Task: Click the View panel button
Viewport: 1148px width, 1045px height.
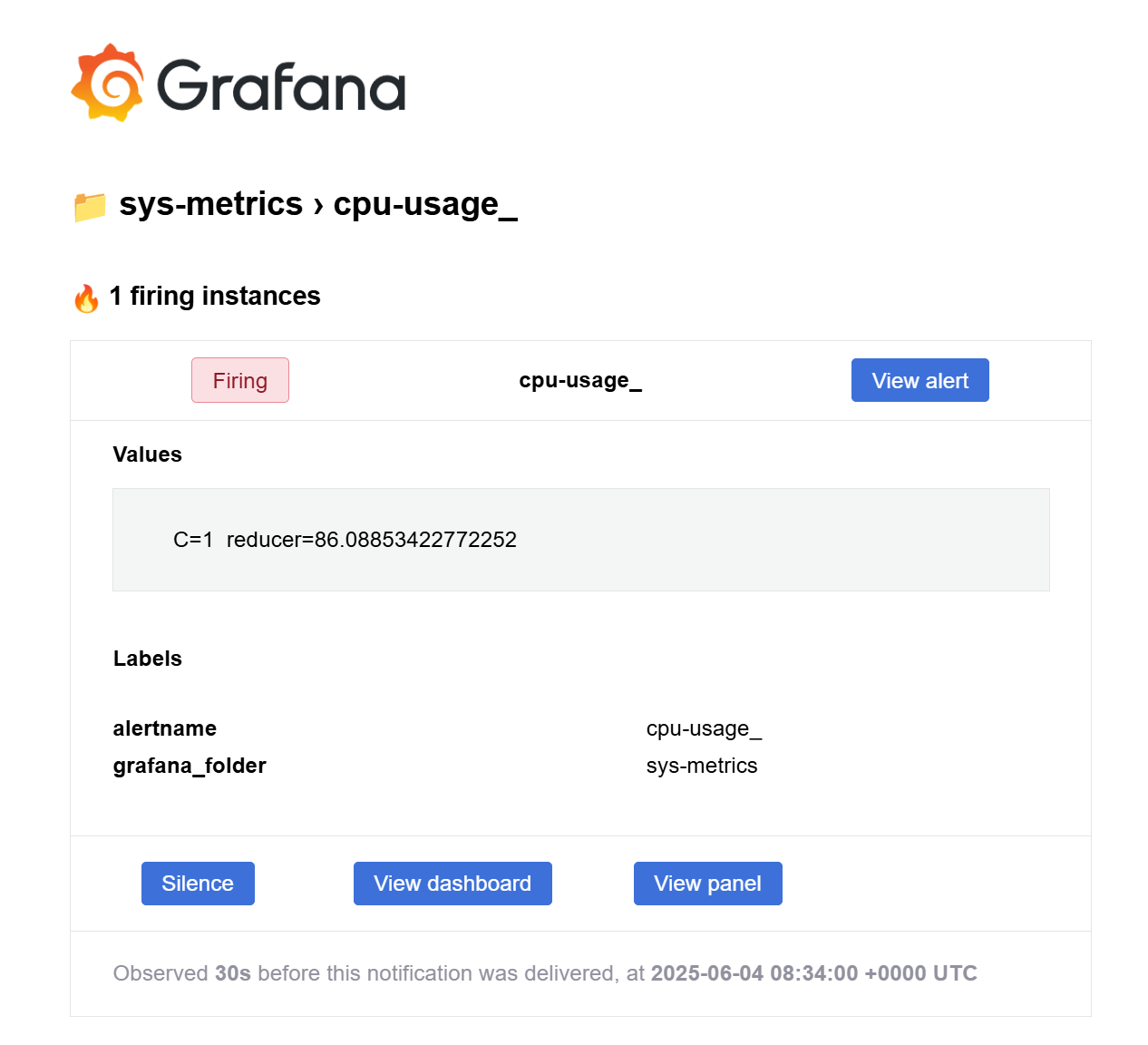Action: pos(707,884)
